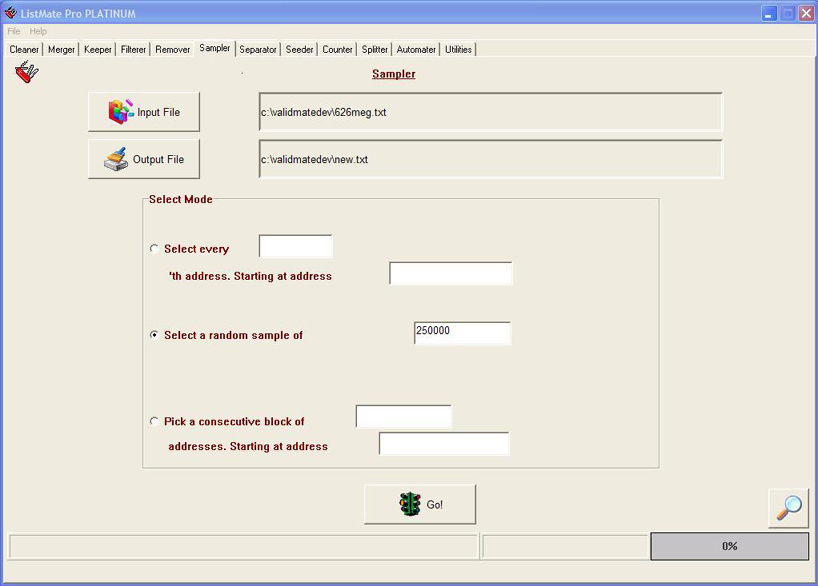
Task: Open the Utilities tab
Action: click(458, 49)
